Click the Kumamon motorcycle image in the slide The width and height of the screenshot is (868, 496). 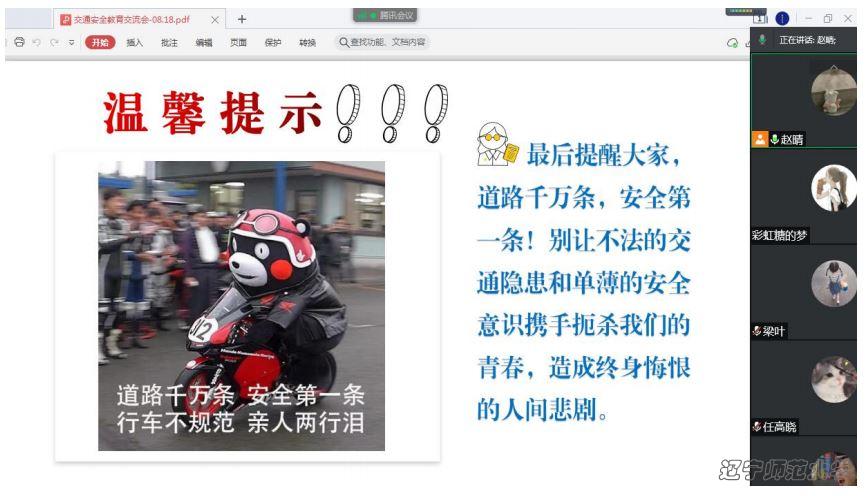[x=241, y=306]
